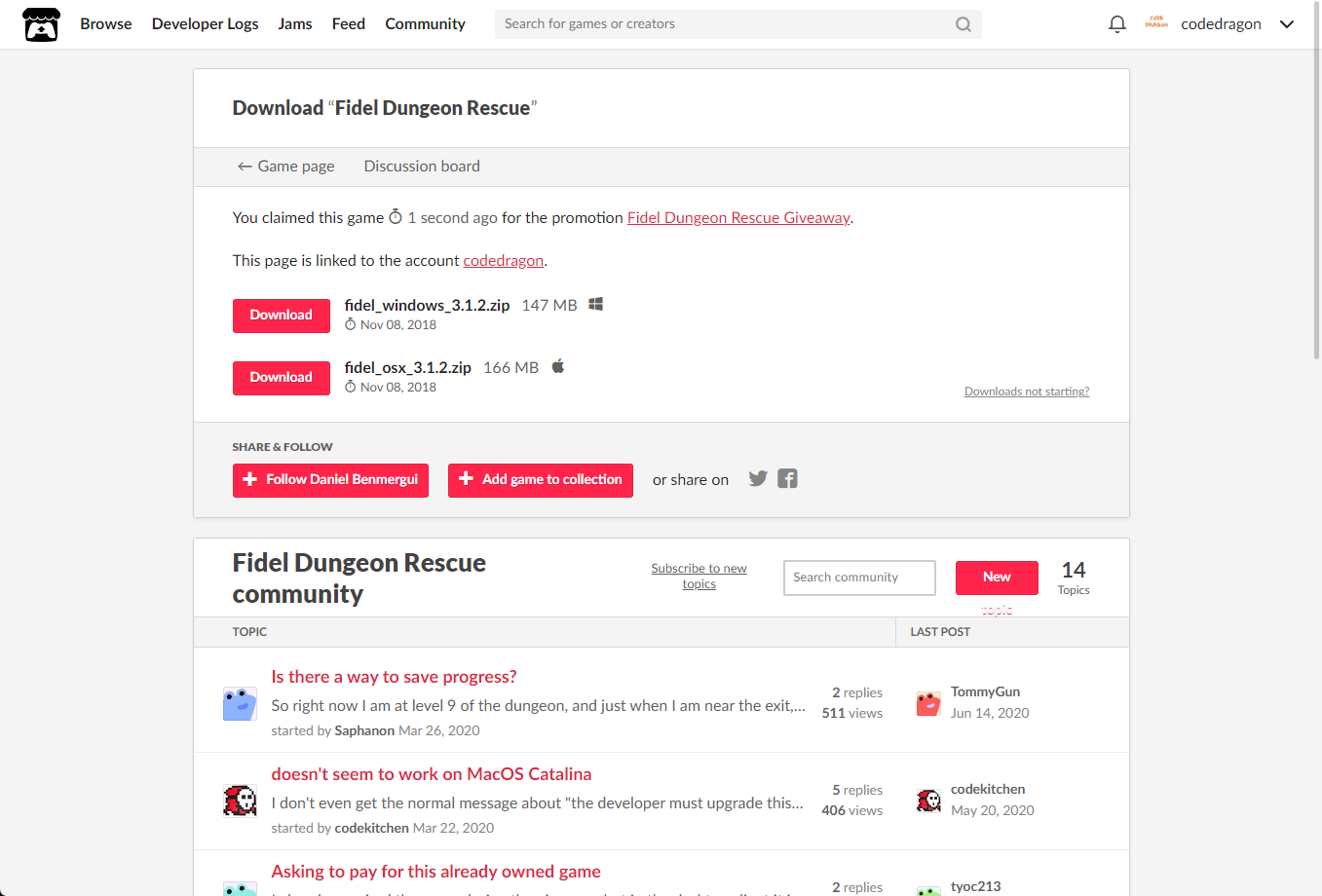This screenshot has width=1322, height=896.
Task: Click the Windows platform icon
Action: click(595, 305)
